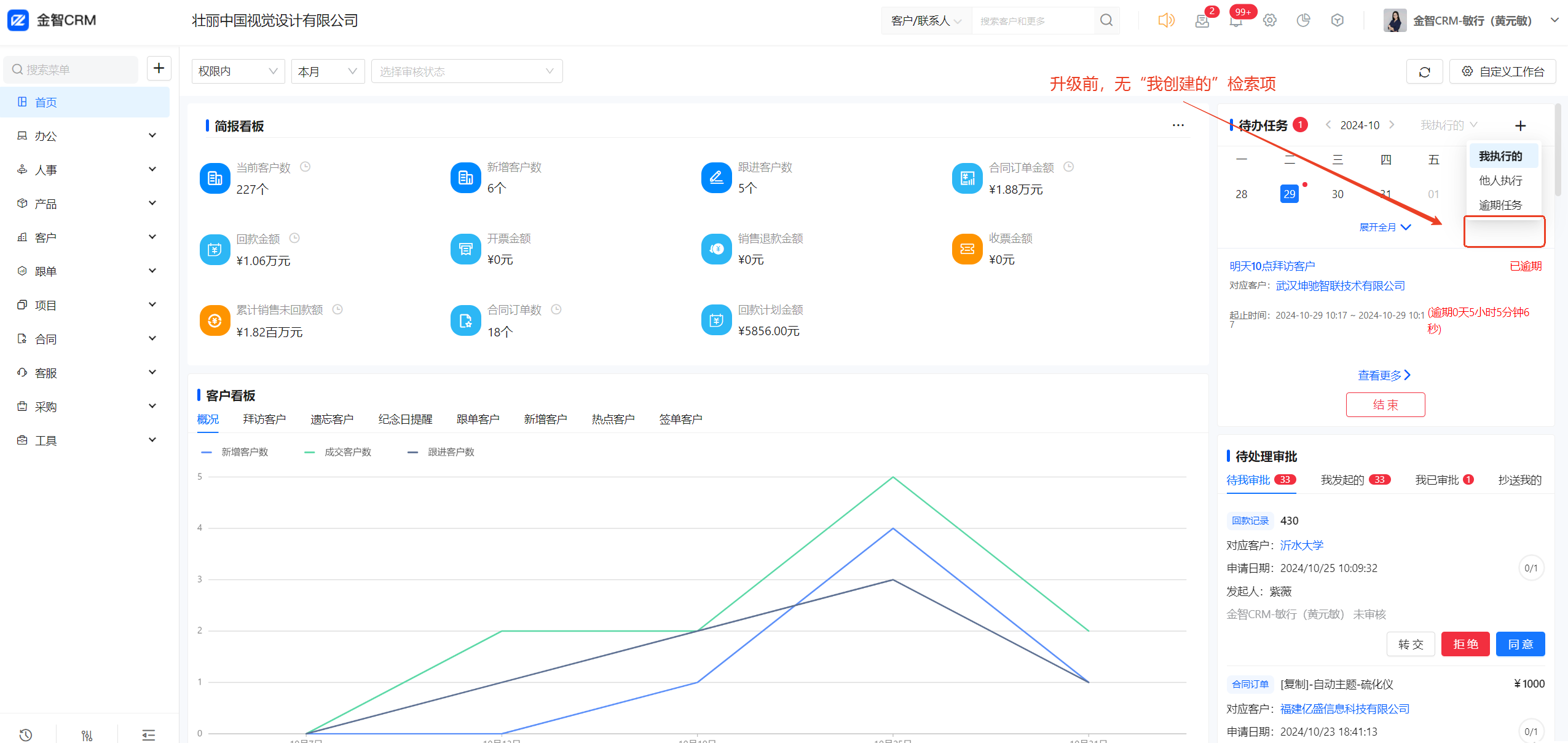The image size is (1568, 743).
Task: Click the 金智CRM logo
Action: click(52, 20)
